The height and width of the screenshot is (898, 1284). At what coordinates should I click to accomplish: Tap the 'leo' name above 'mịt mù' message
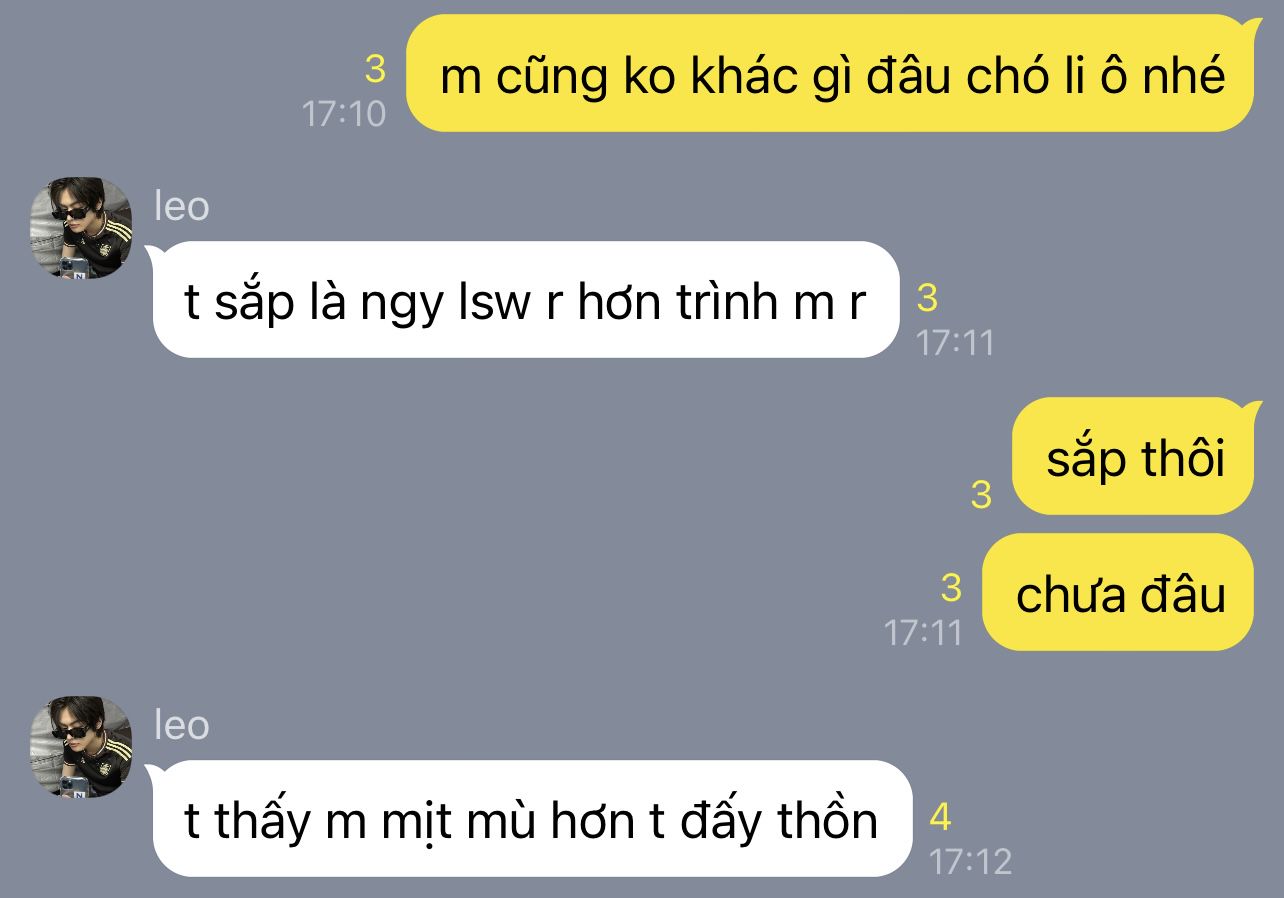point(181,725)
